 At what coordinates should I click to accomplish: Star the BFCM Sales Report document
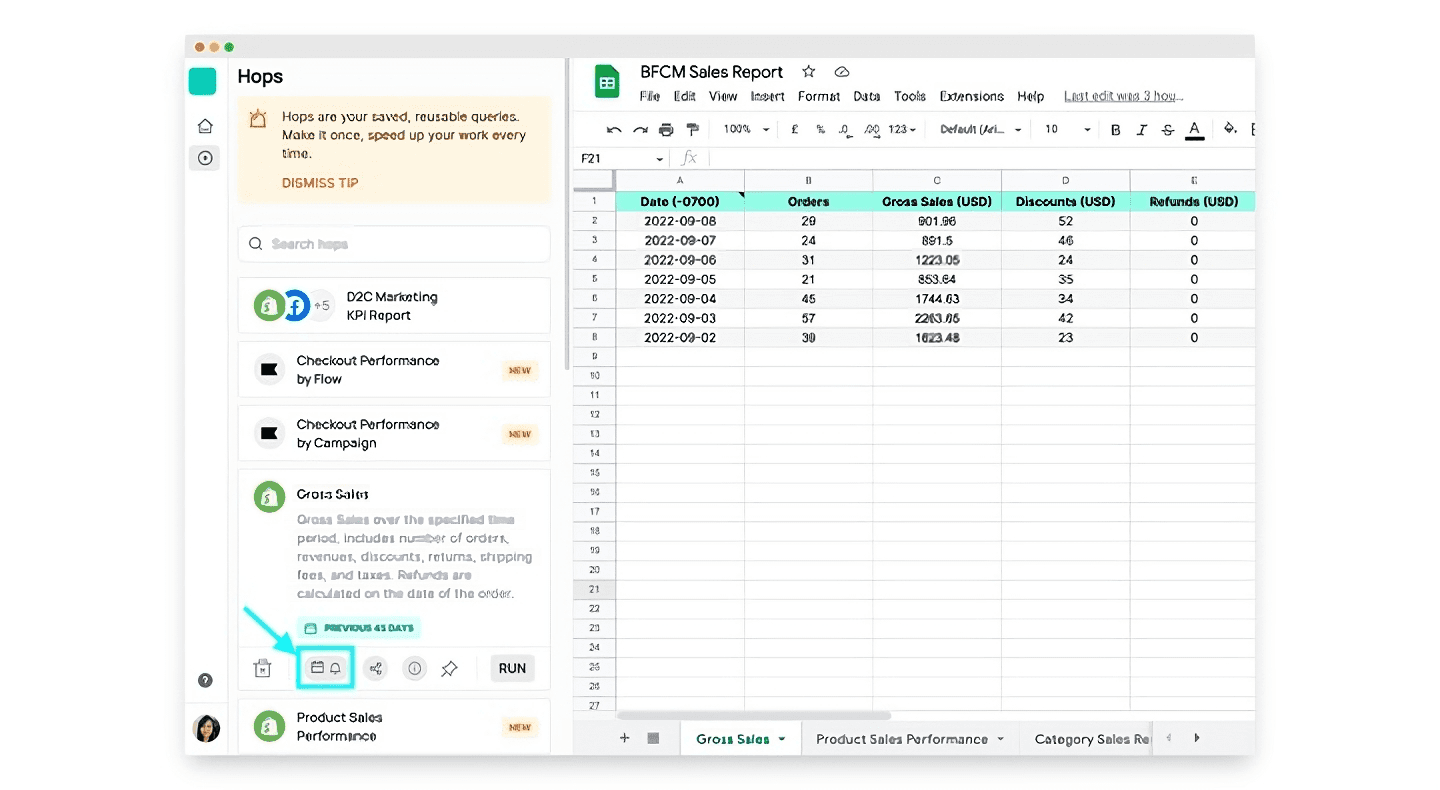pos(808,72)
